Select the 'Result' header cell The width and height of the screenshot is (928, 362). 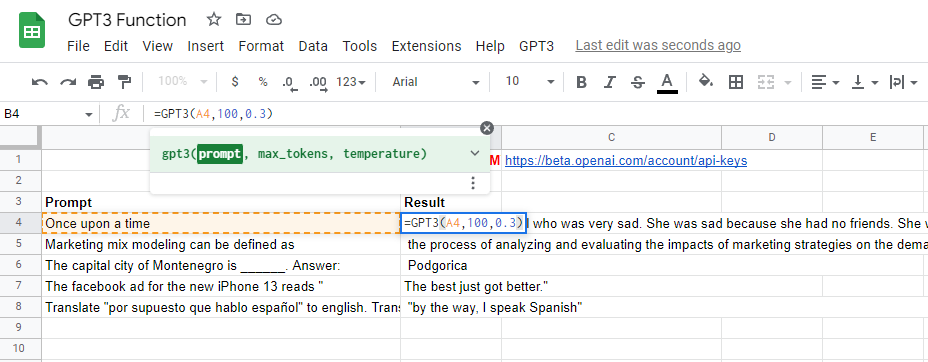coord(451,202)
